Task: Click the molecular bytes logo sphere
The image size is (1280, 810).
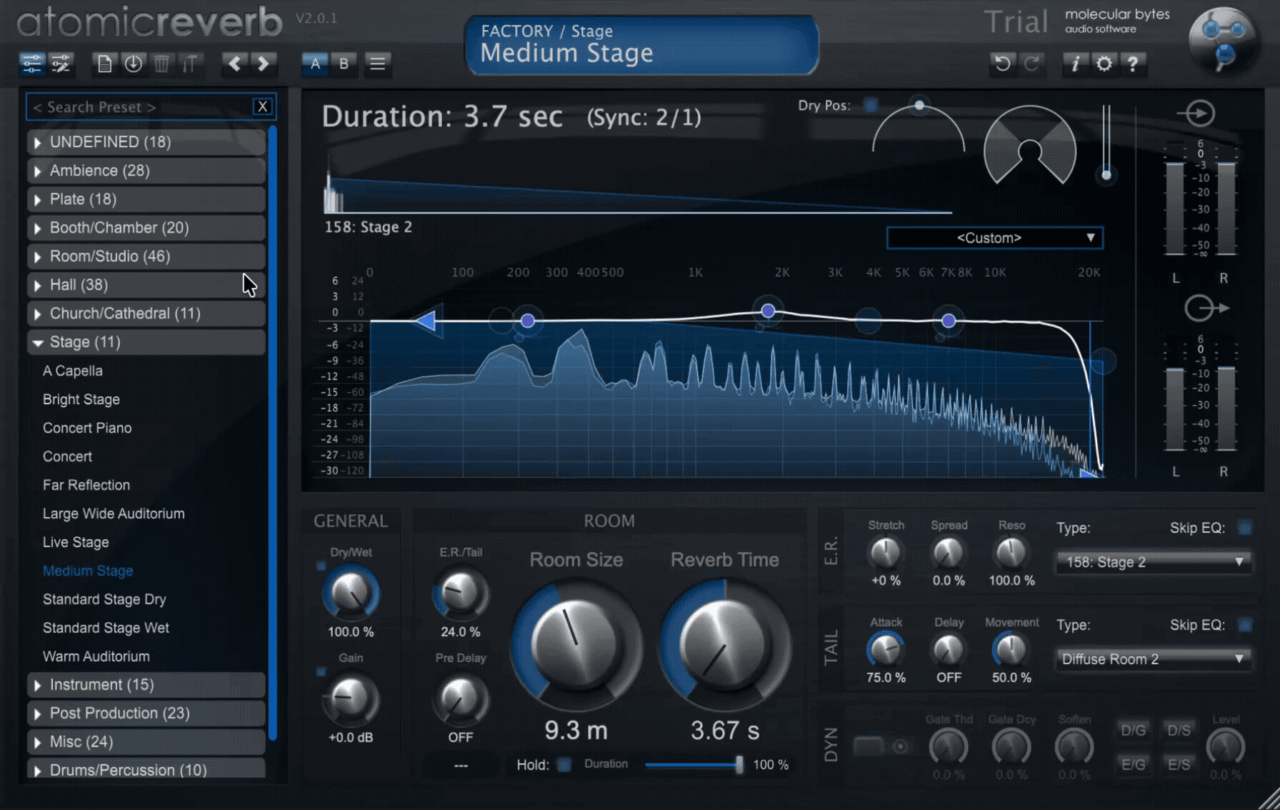Action: pyautogui.click(x=1223, y=40)
